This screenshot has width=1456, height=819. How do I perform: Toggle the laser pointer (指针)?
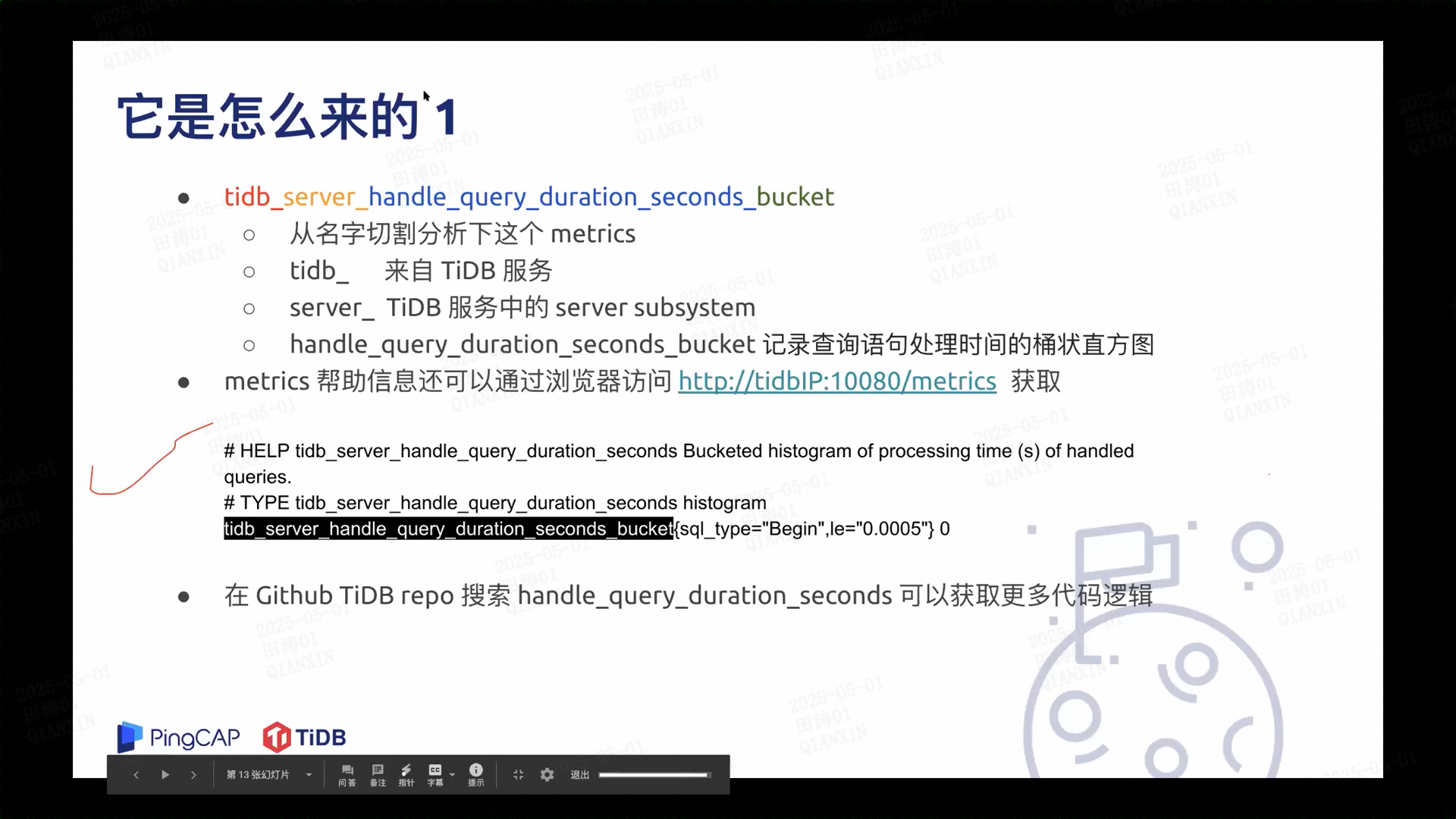click(406, 775)
